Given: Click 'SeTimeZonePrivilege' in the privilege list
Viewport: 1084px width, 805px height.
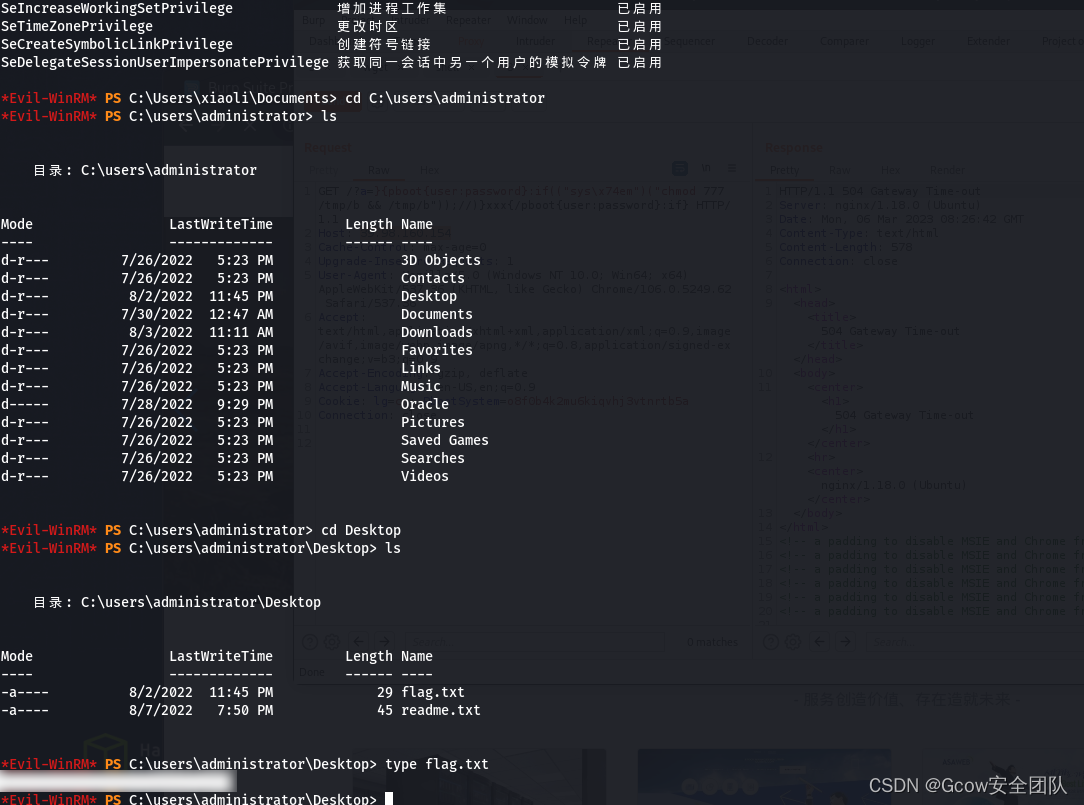Looking at the screenshot, I should (77, 26).
